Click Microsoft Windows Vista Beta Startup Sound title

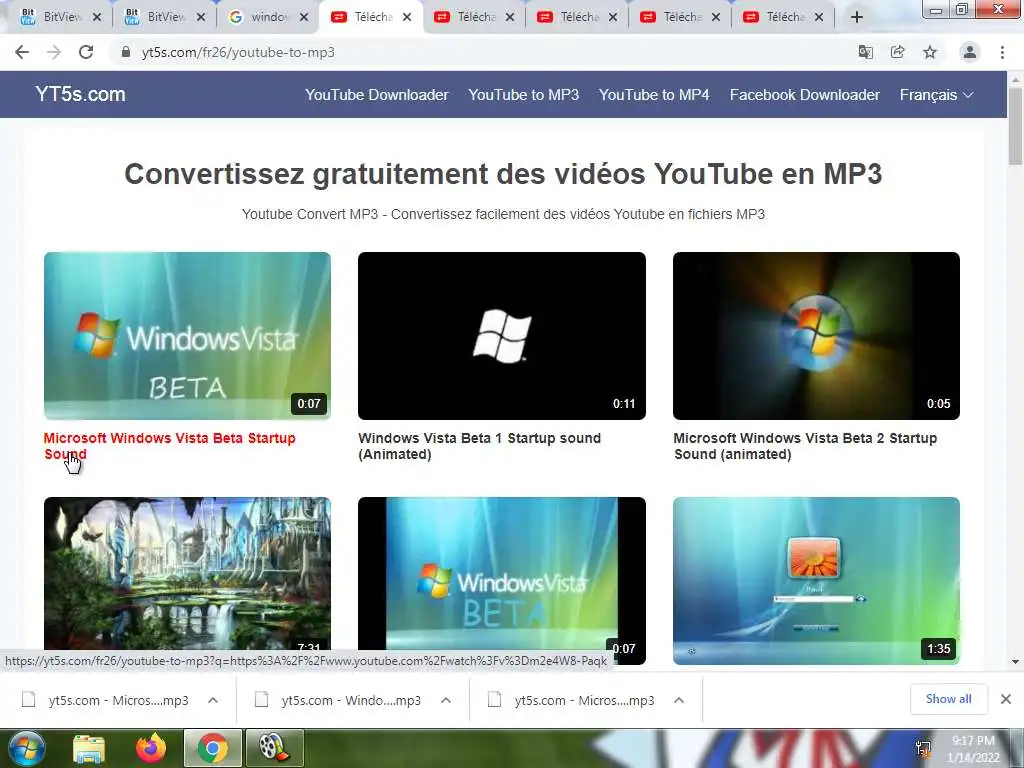point(170,446)
